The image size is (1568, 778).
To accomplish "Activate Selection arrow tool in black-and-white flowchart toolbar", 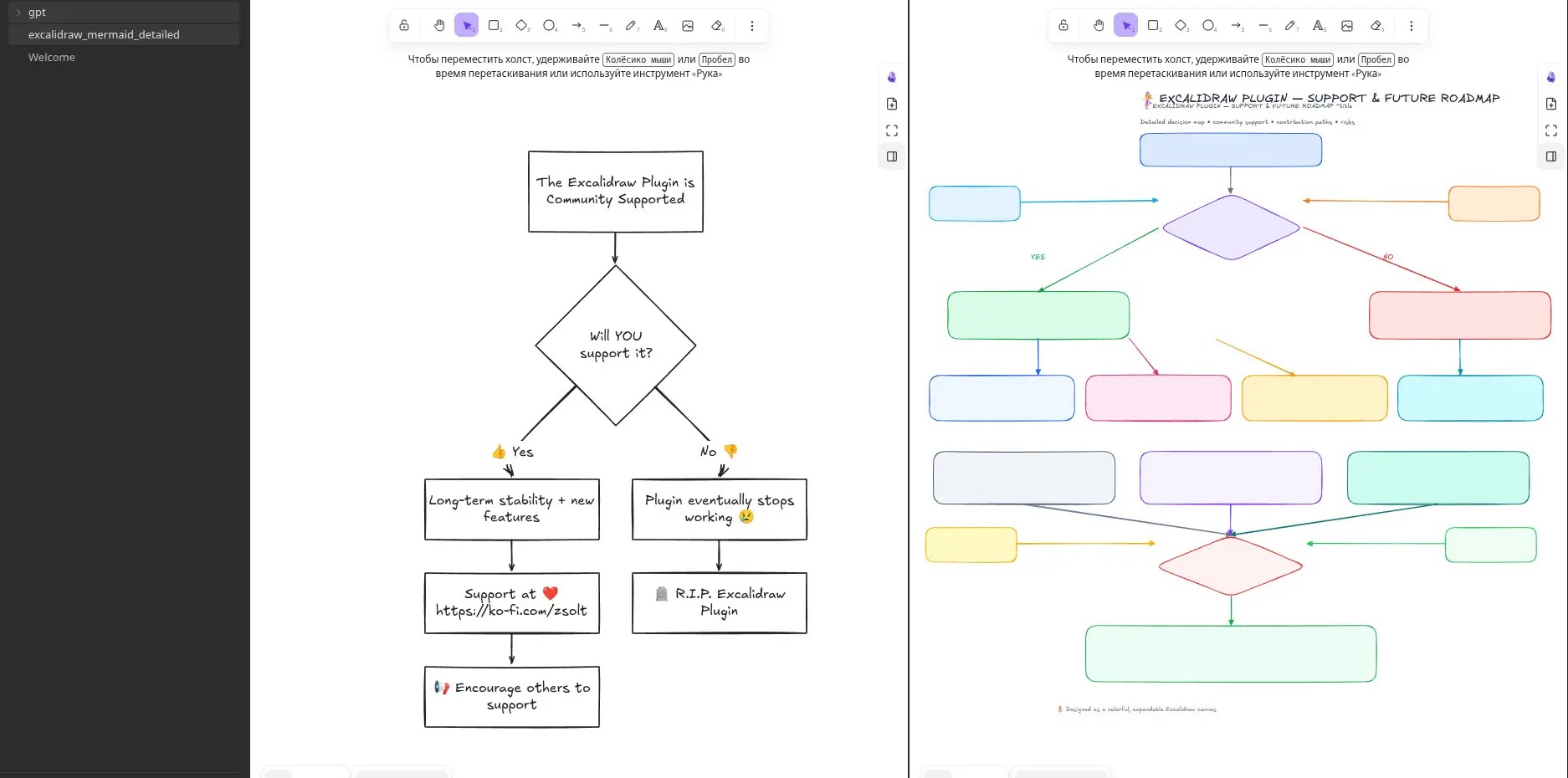I will pos(467,26).
